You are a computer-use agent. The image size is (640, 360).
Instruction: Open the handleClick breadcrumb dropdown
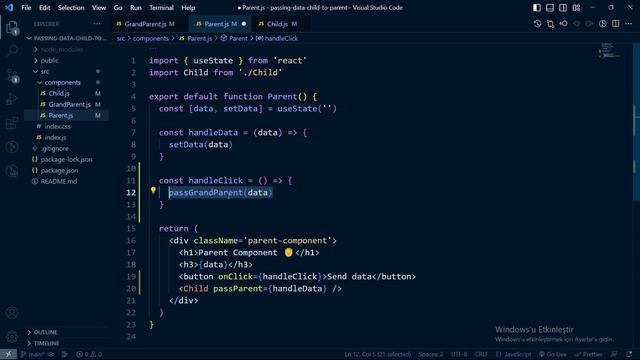[281, 38]
